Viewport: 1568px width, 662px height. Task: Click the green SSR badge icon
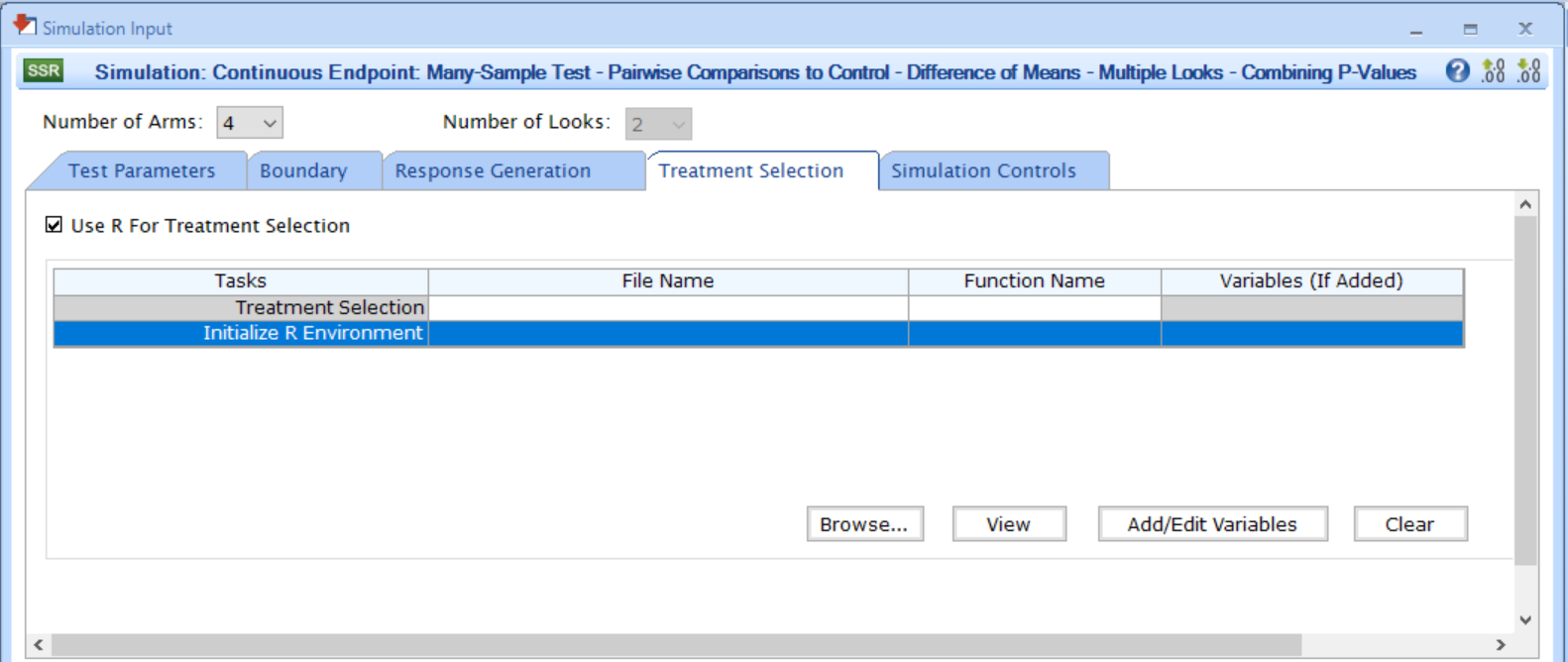pyautogui.click(x=44, y=71)
